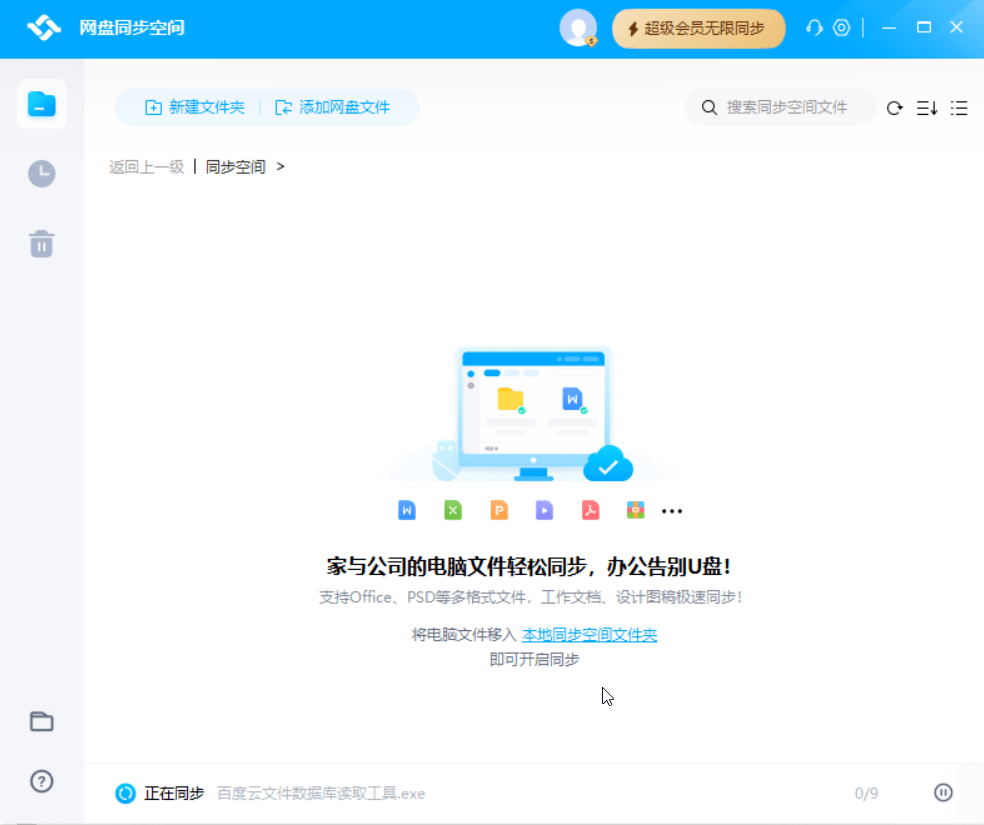Screen dimensions: 984x825
Task: Click the 新建文件夹 button
Action: pos(195,107)
